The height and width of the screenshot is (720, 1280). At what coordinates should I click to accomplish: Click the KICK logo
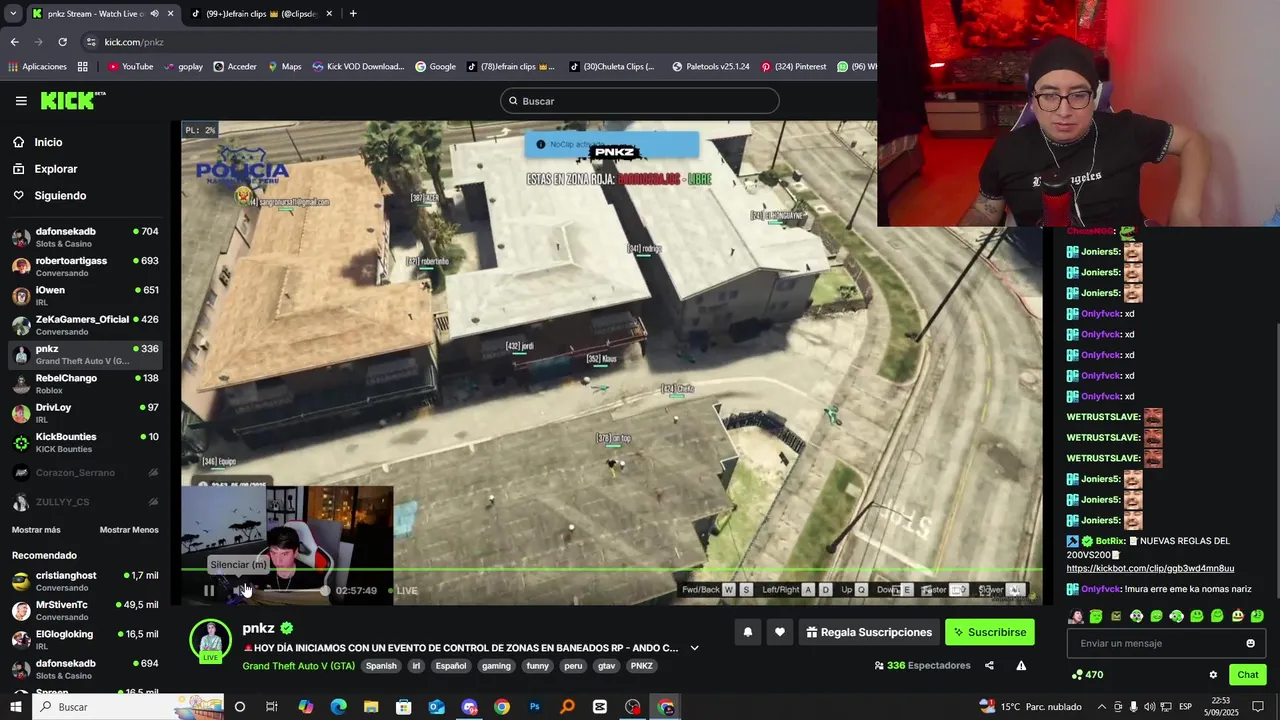pos(73,100)
